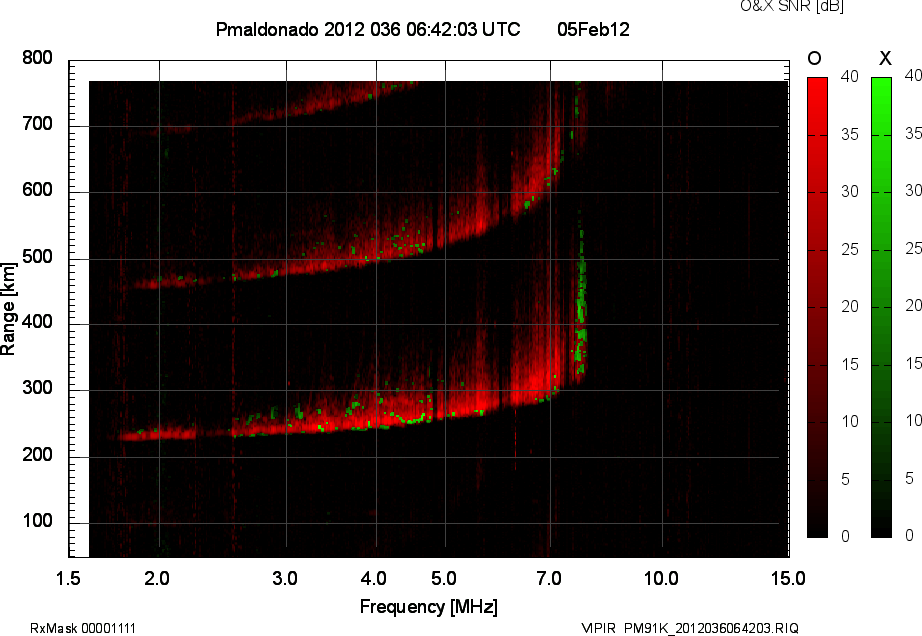Image resolution: width=922 pixels, height=636 pixels.
Task: Click range tick label 500
Action: click(37, 257)
